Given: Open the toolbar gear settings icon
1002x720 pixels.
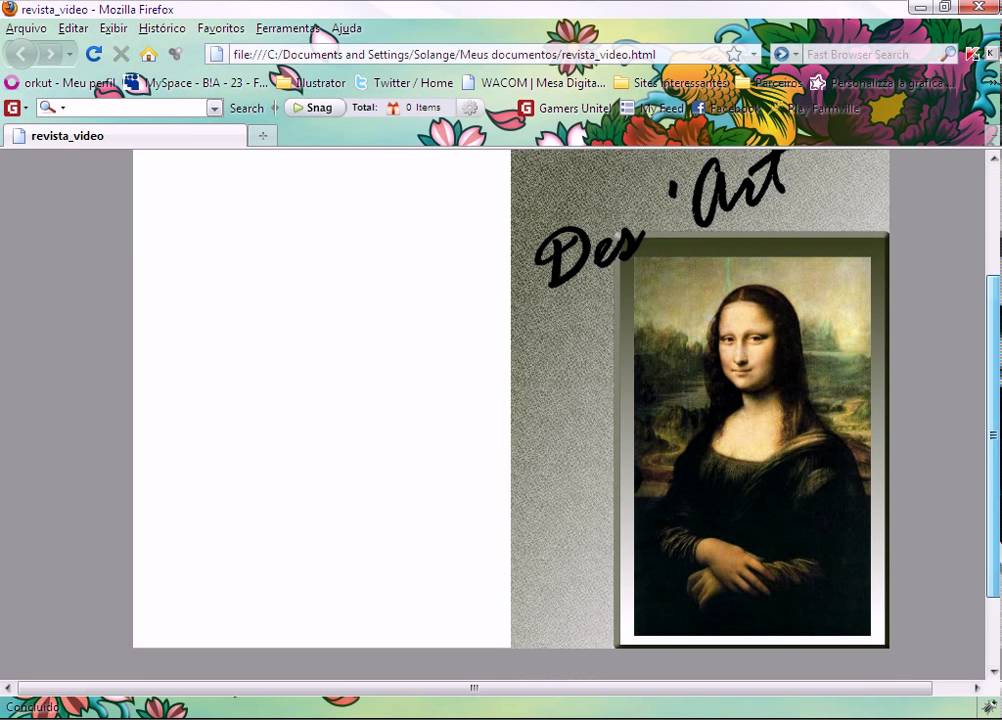Looking at the screenshot, I should click(470, 108).
